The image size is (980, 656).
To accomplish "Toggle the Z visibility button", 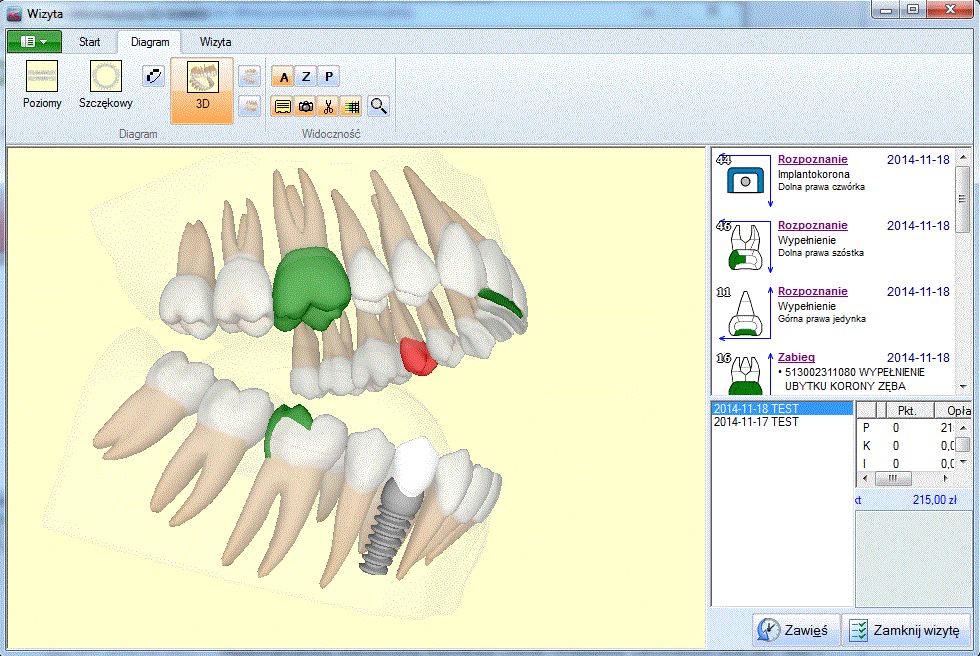I will [x=306, y=77].
